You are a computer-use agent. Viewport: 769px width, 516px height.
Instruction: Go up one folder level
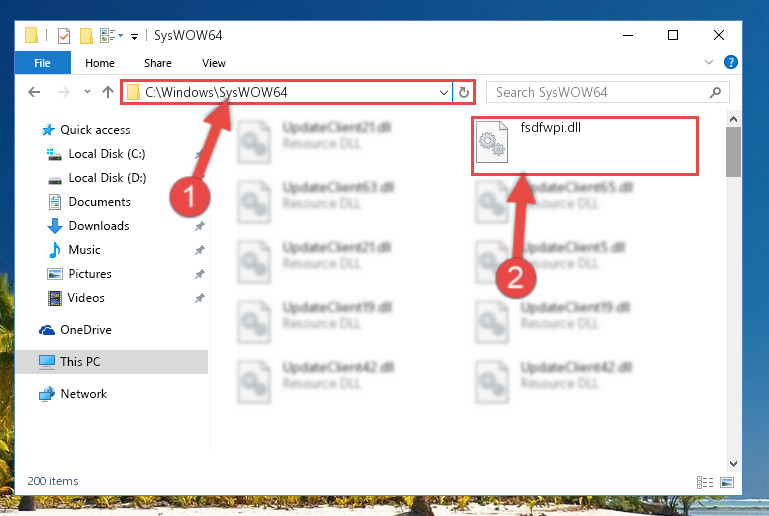(x=108, y=92)
